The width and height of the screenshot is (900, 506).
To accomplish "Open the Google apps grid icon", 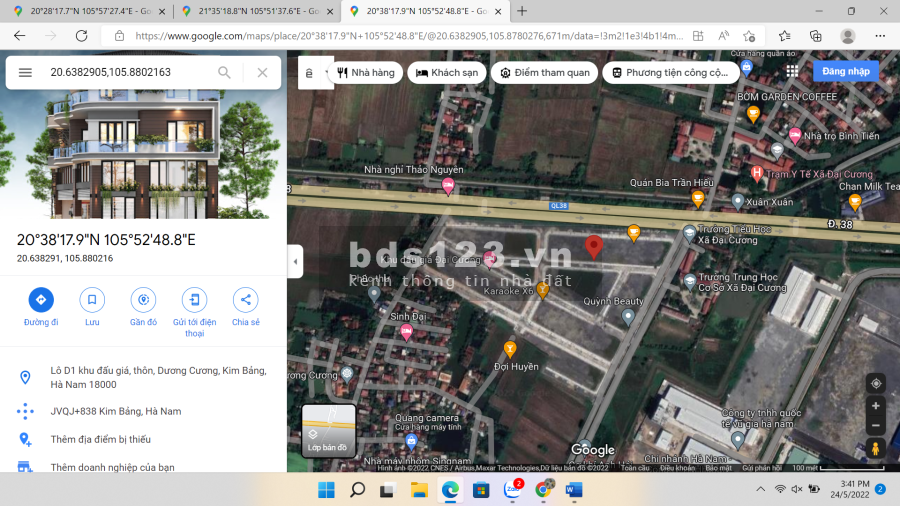I will [x=792, y=71].
